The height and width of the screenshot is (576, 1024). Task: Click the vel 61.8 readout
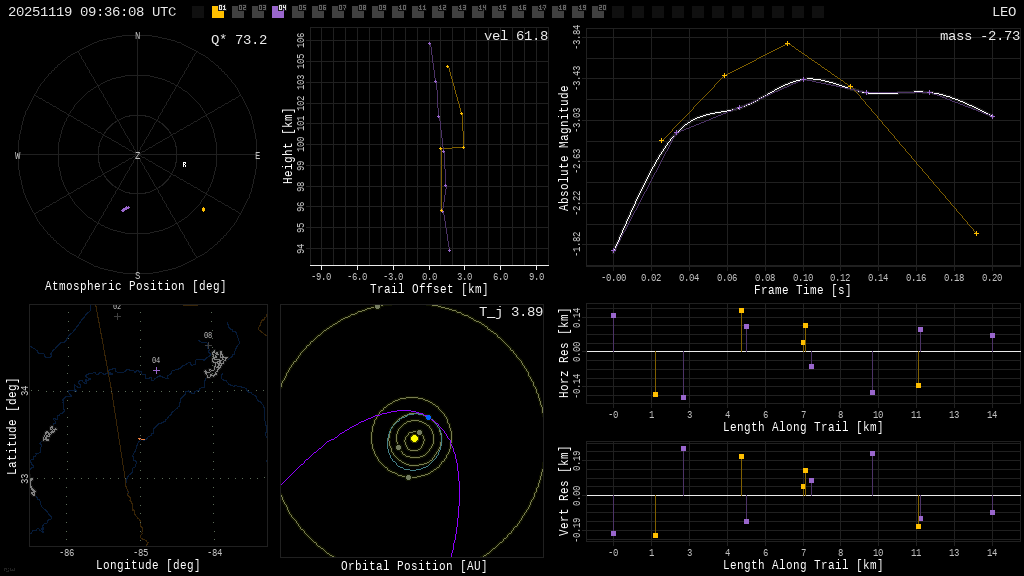click(x=515, y=37)
